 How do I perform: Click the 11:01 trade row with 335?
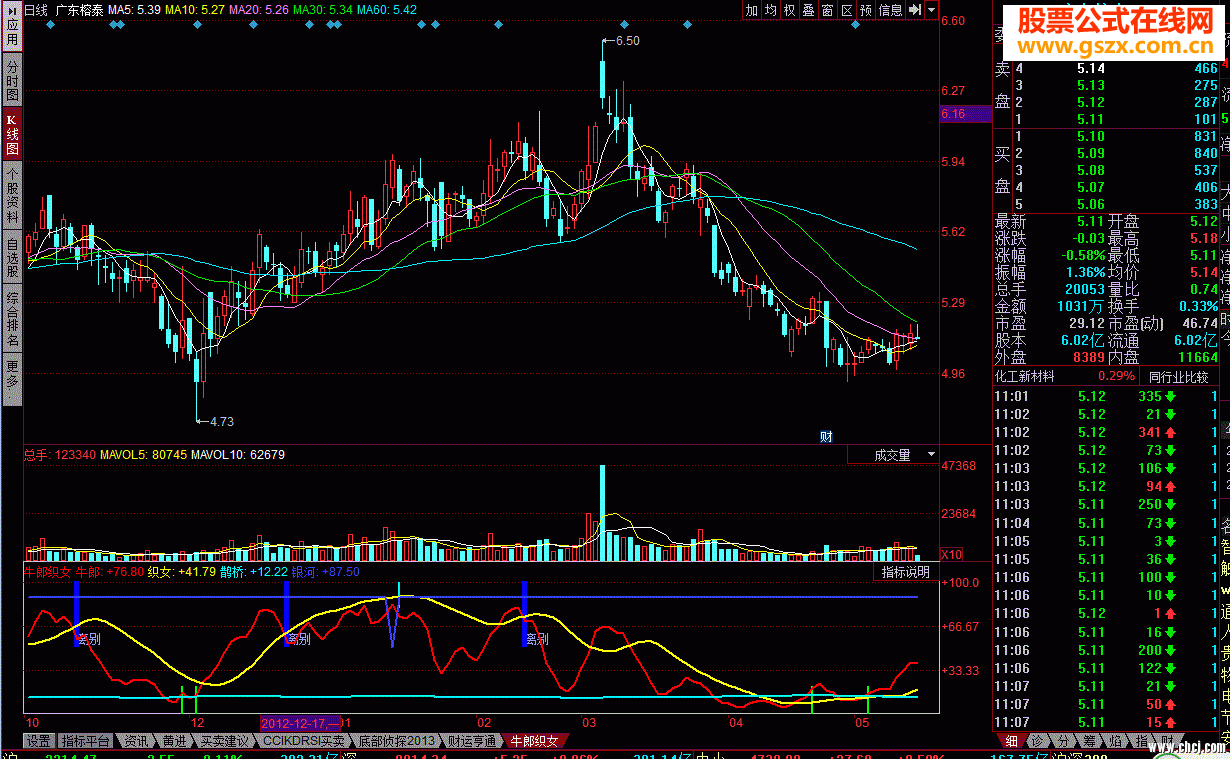point(1107,396)
